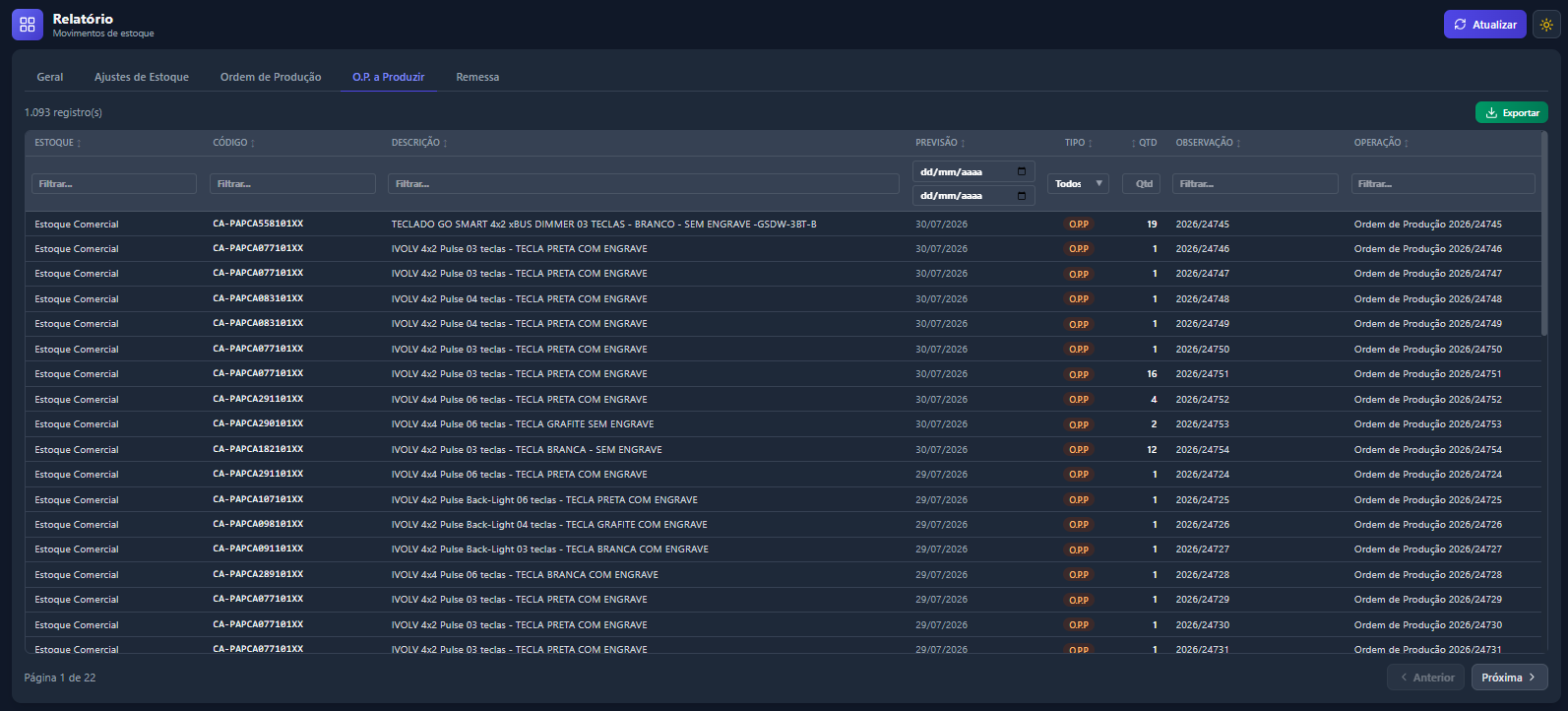Click the app grid logo icon
The width and height of the screenshot is (1568, 711).
pos(28,25)
